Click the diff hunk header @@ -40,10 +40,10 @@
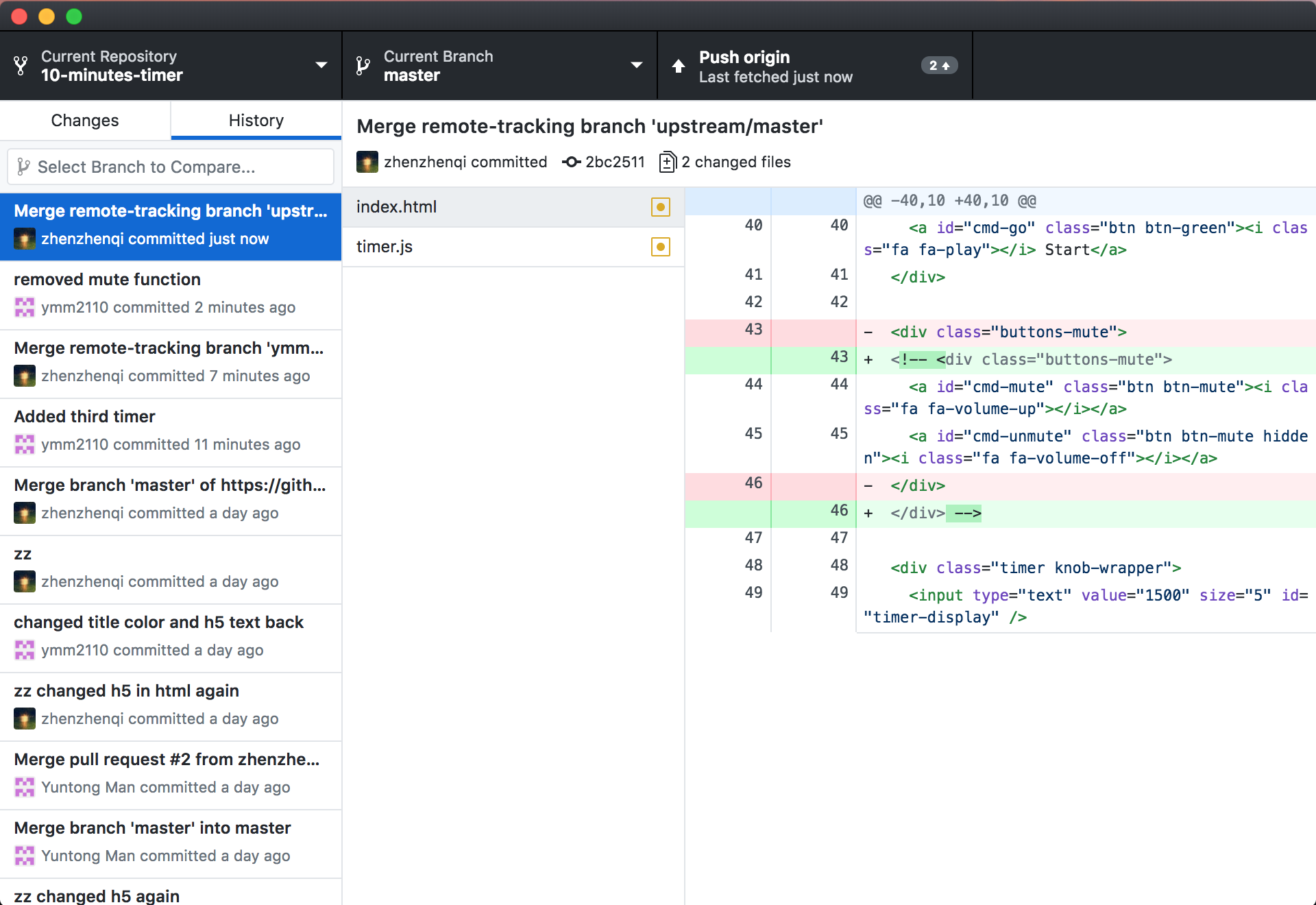The height and width of the screenshot is (905, 1316). tap(950, 201)
